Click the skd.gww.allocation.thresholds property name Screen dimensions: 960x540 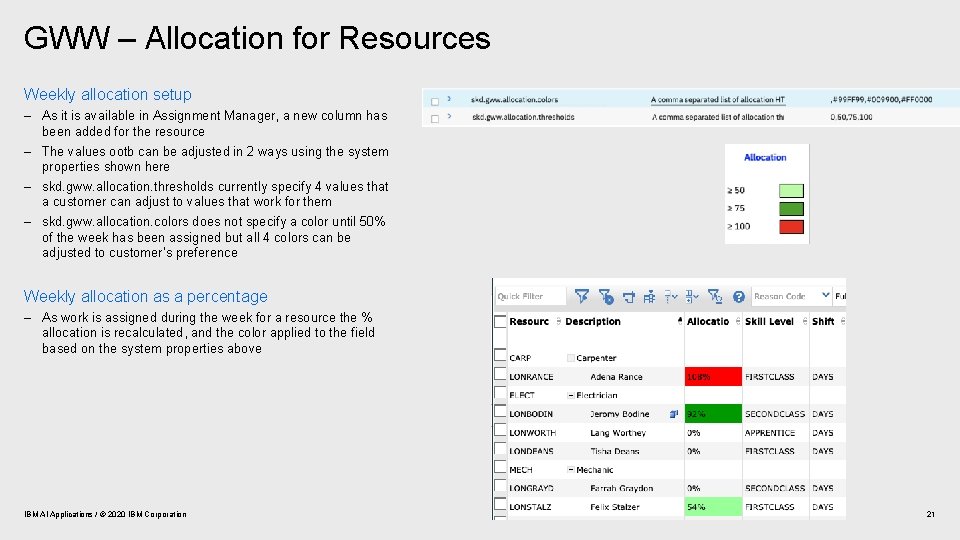pyautogui.click(x=523, y=117)
